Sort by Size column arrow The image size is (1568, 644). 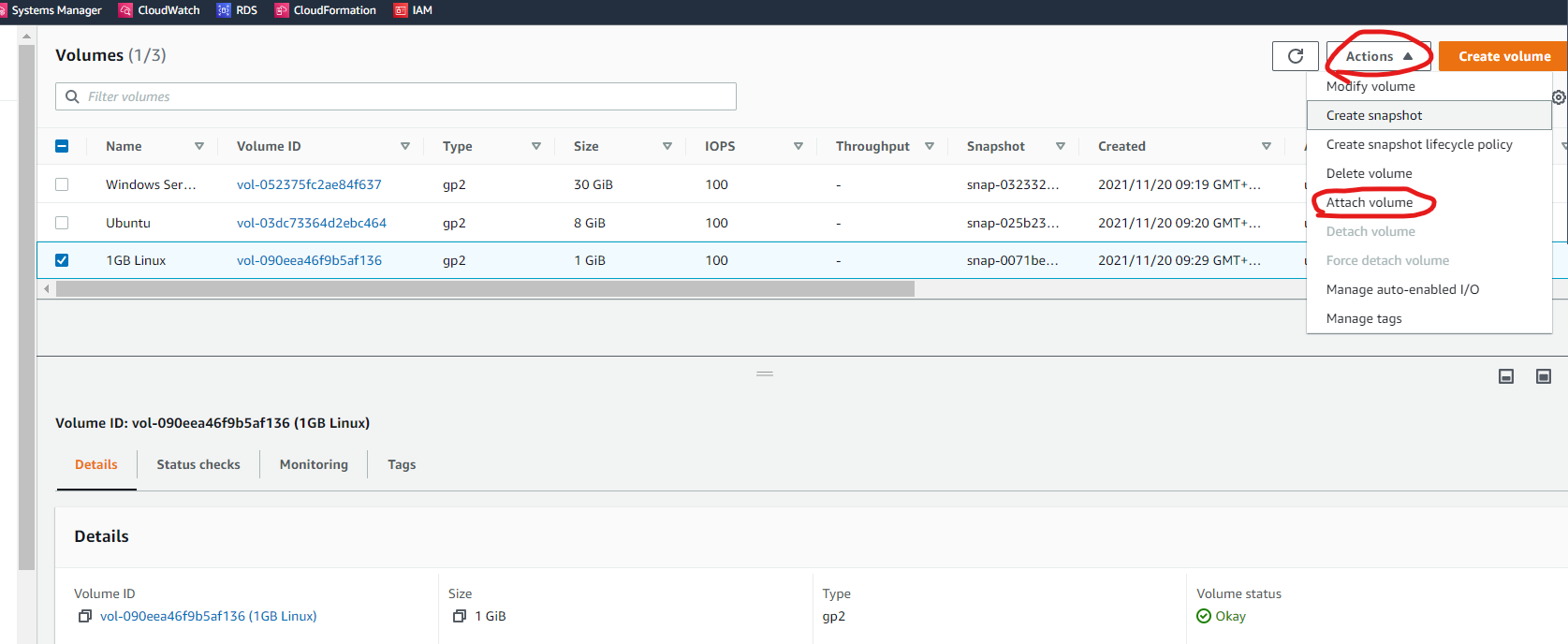click(667, 146)
